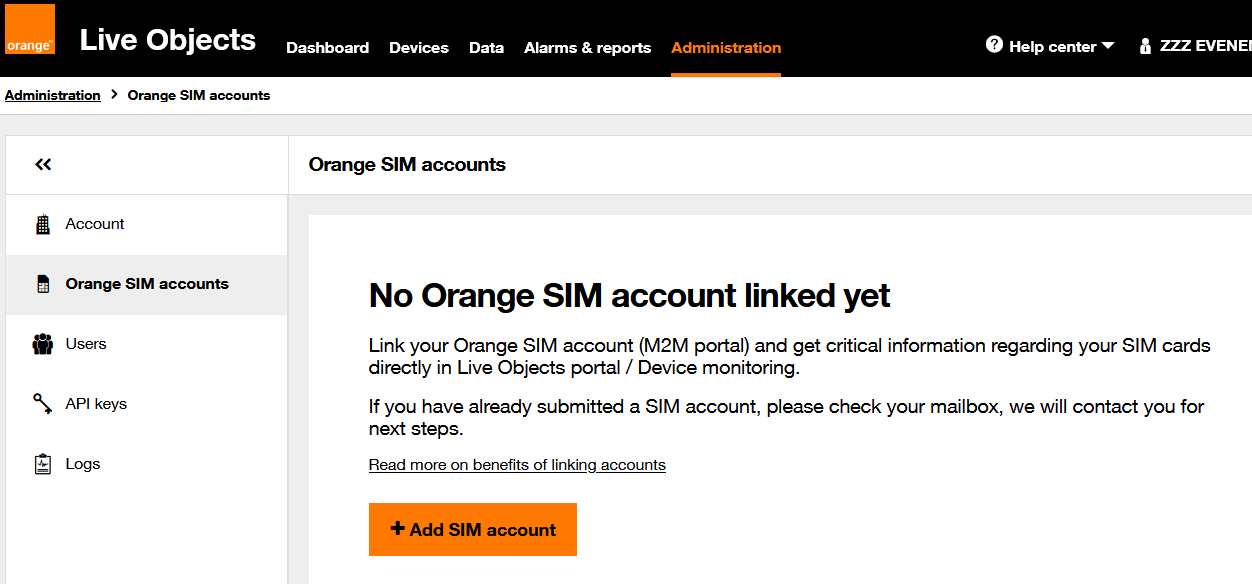Click the Orange SIM accounts page heading

pyautogui.click(x=406, y=164)
